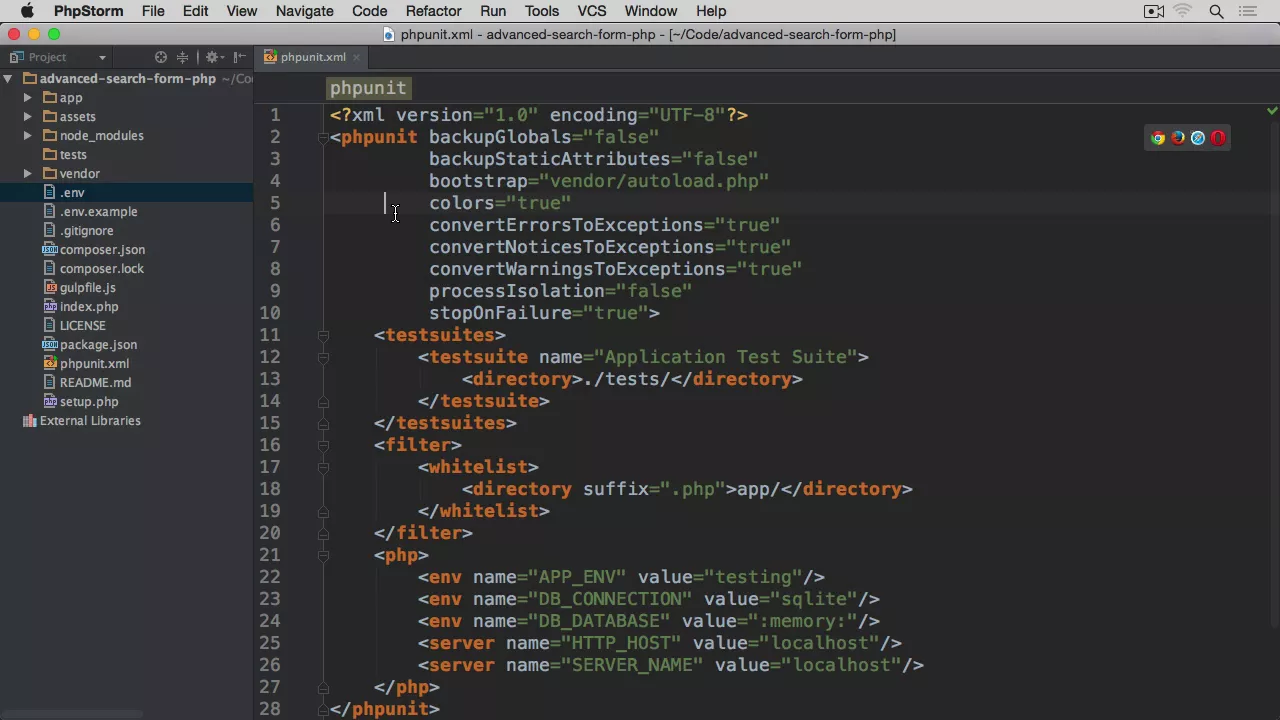Select setup.php in project tree

pos(80,402)
